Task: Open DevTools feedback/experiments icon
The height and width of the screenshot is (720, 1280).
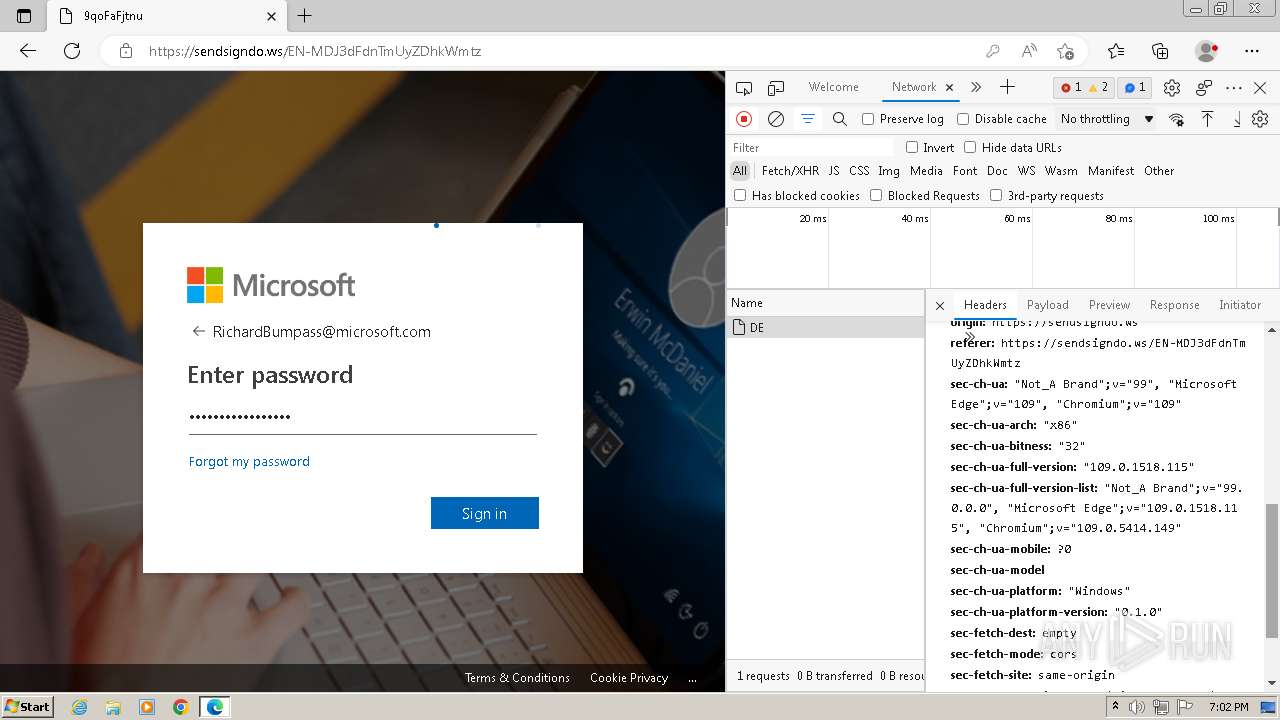Action: pyautogui.click(x=1204, y=88)
